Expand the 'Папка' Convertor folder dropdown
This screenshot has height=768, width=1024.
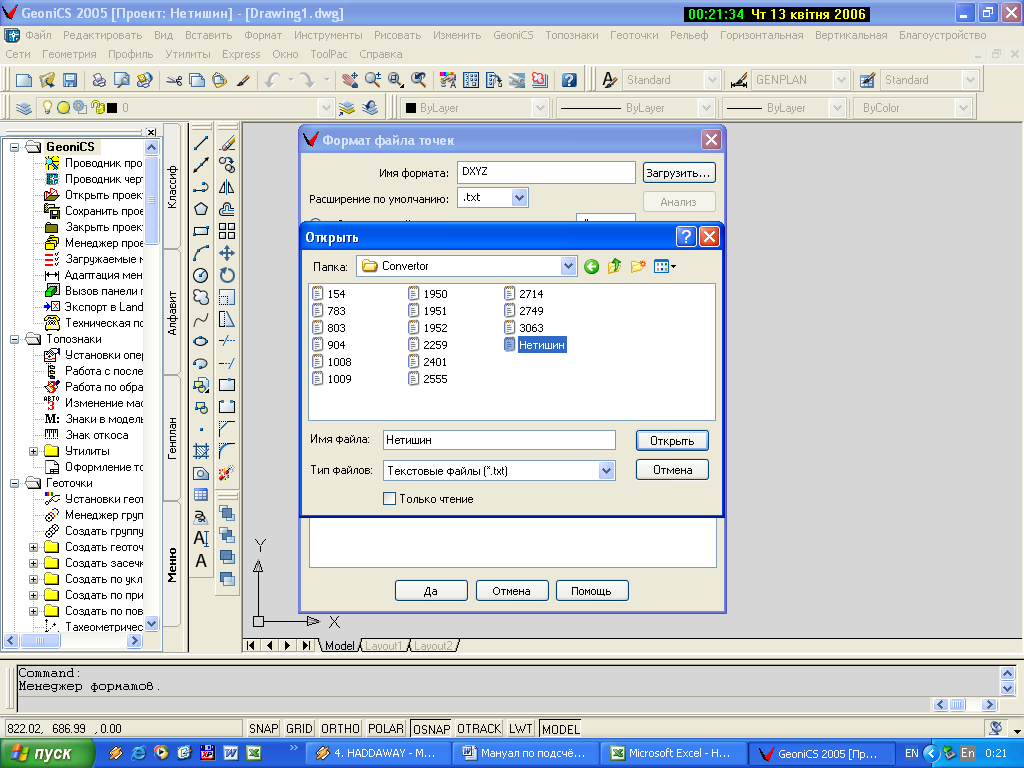tap(569, 266)
